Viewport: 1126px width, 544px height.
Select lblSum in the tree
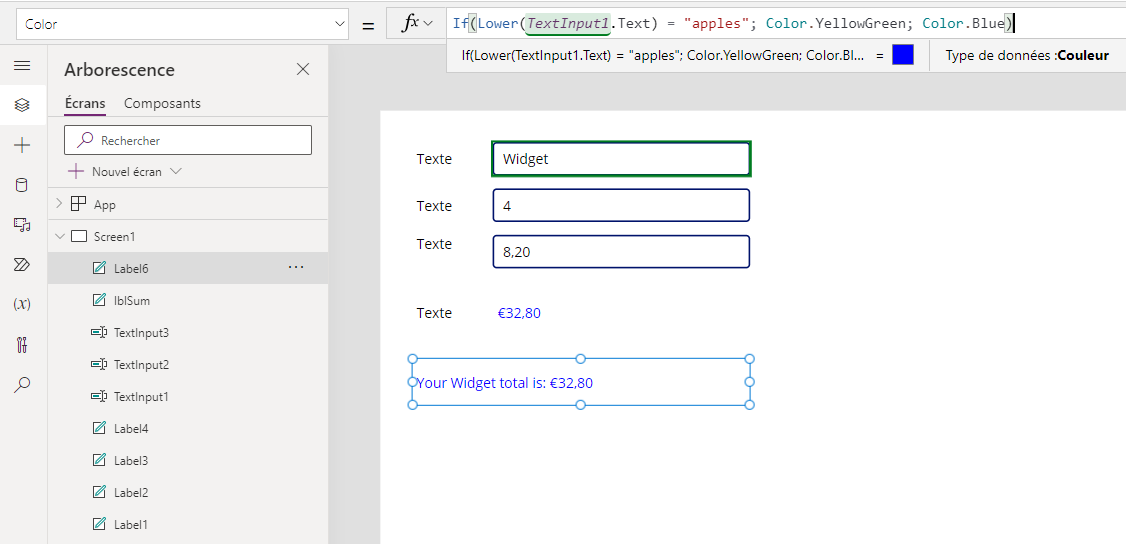[x=188, y=301]
